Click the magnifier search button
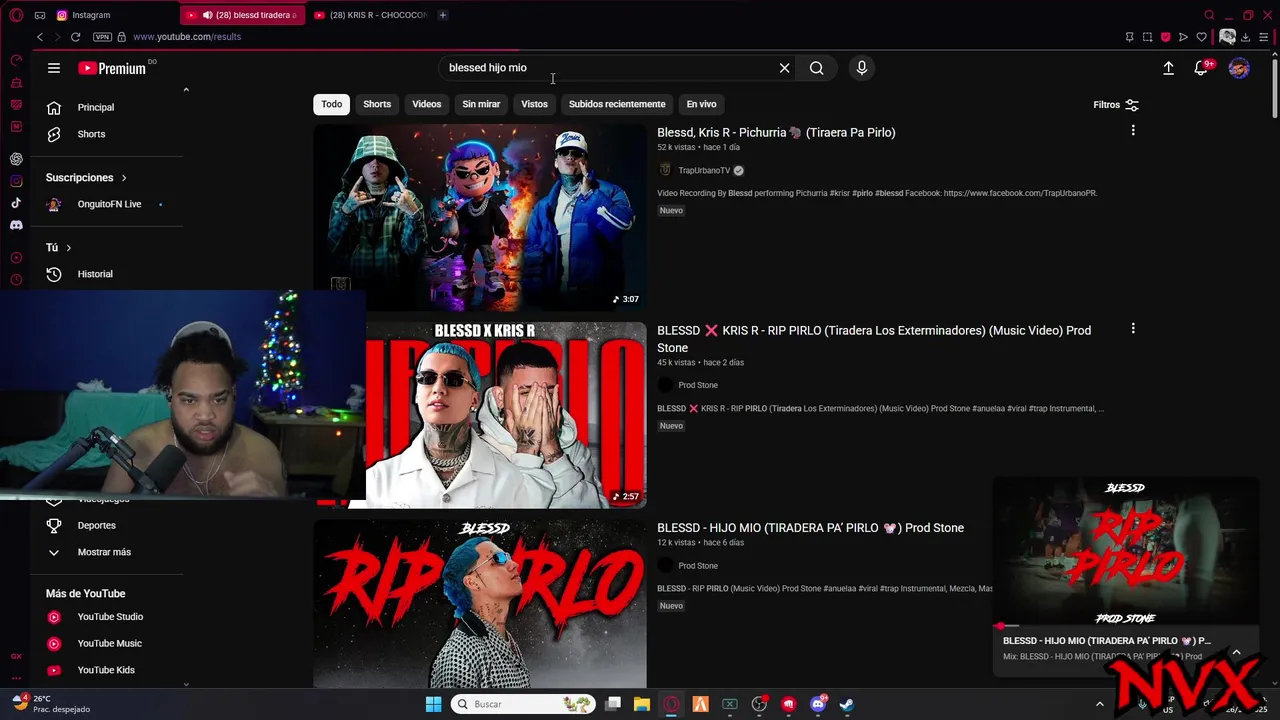This screenshot has height=720, width=1280. 817,68
